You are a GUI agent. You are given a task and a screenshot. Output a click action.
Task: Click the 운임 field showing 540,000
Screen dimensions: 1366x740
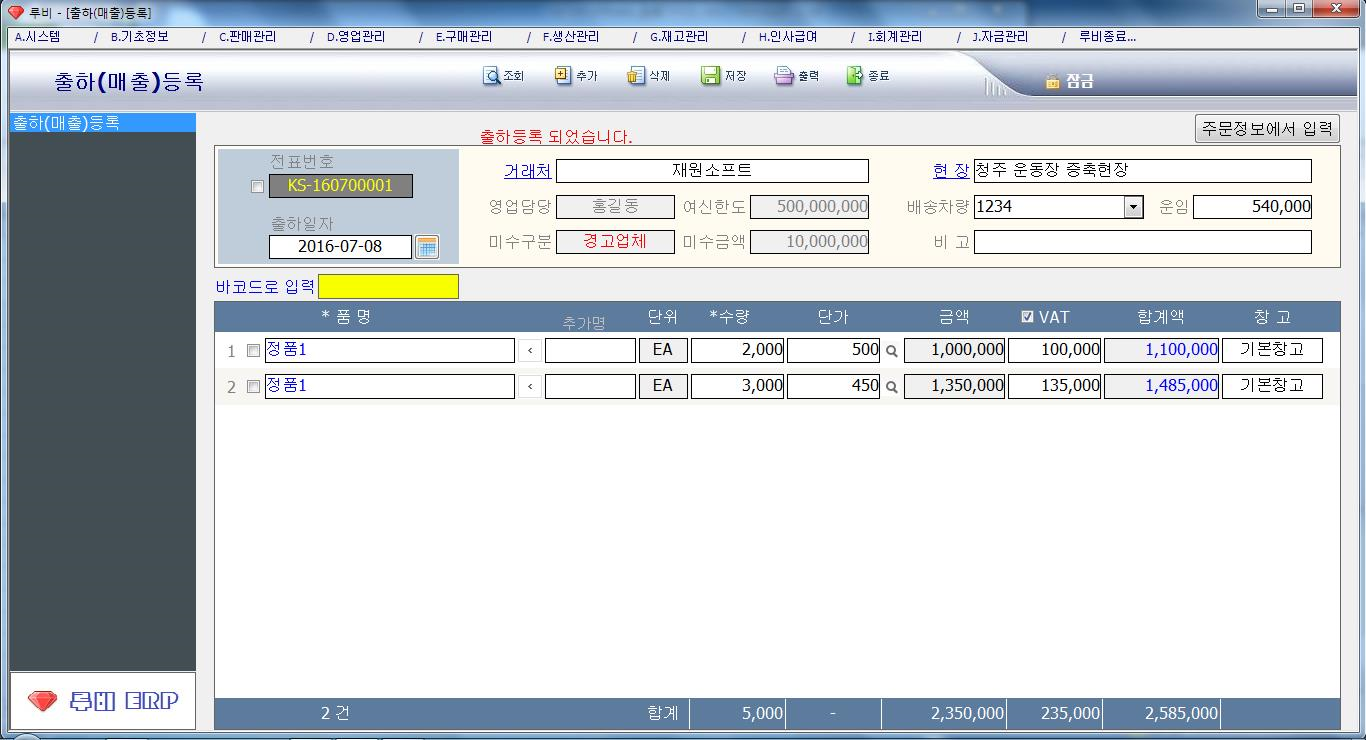point(1252,207)
